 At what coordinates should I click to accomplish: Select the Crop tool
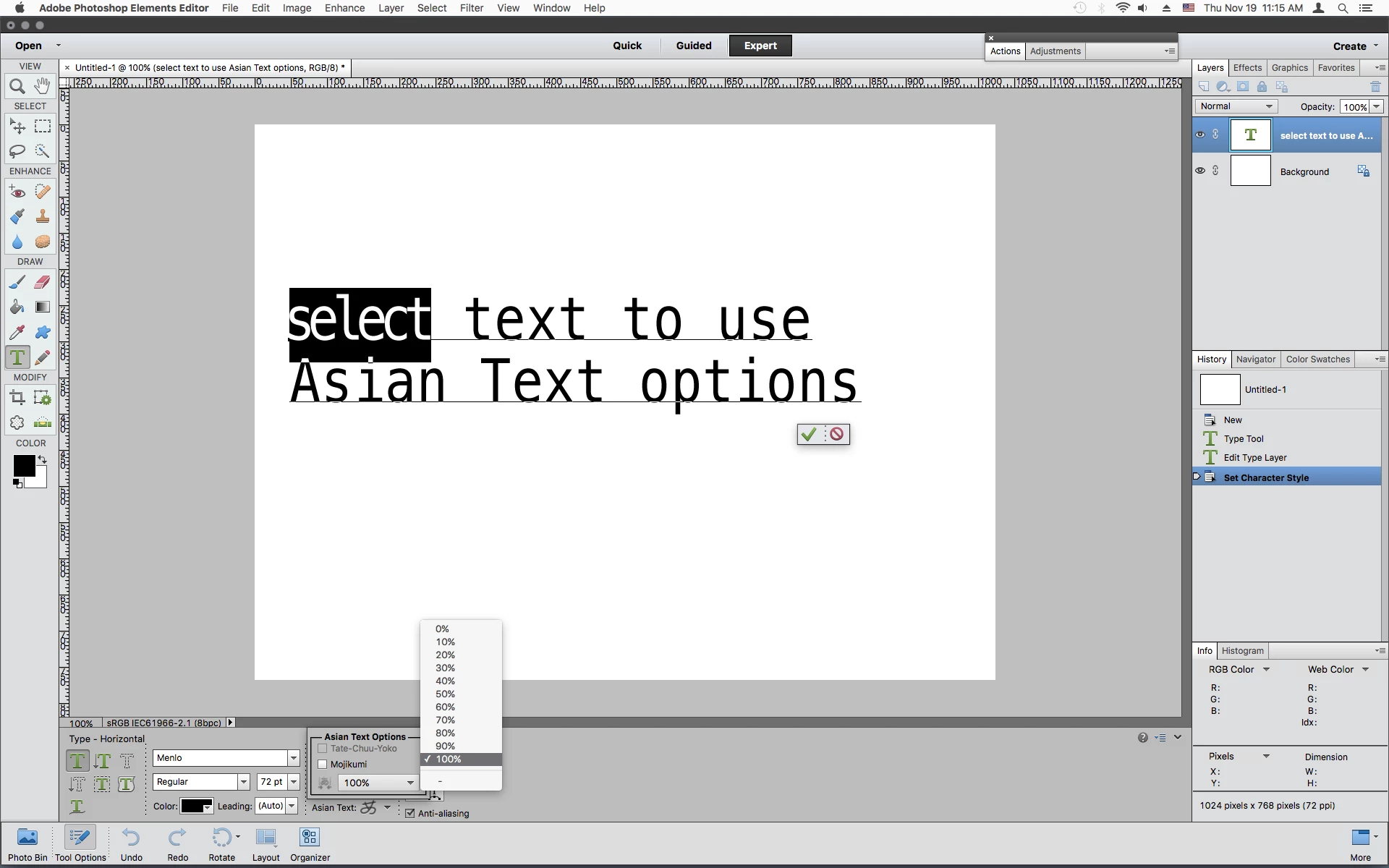(x=17, y=397)
